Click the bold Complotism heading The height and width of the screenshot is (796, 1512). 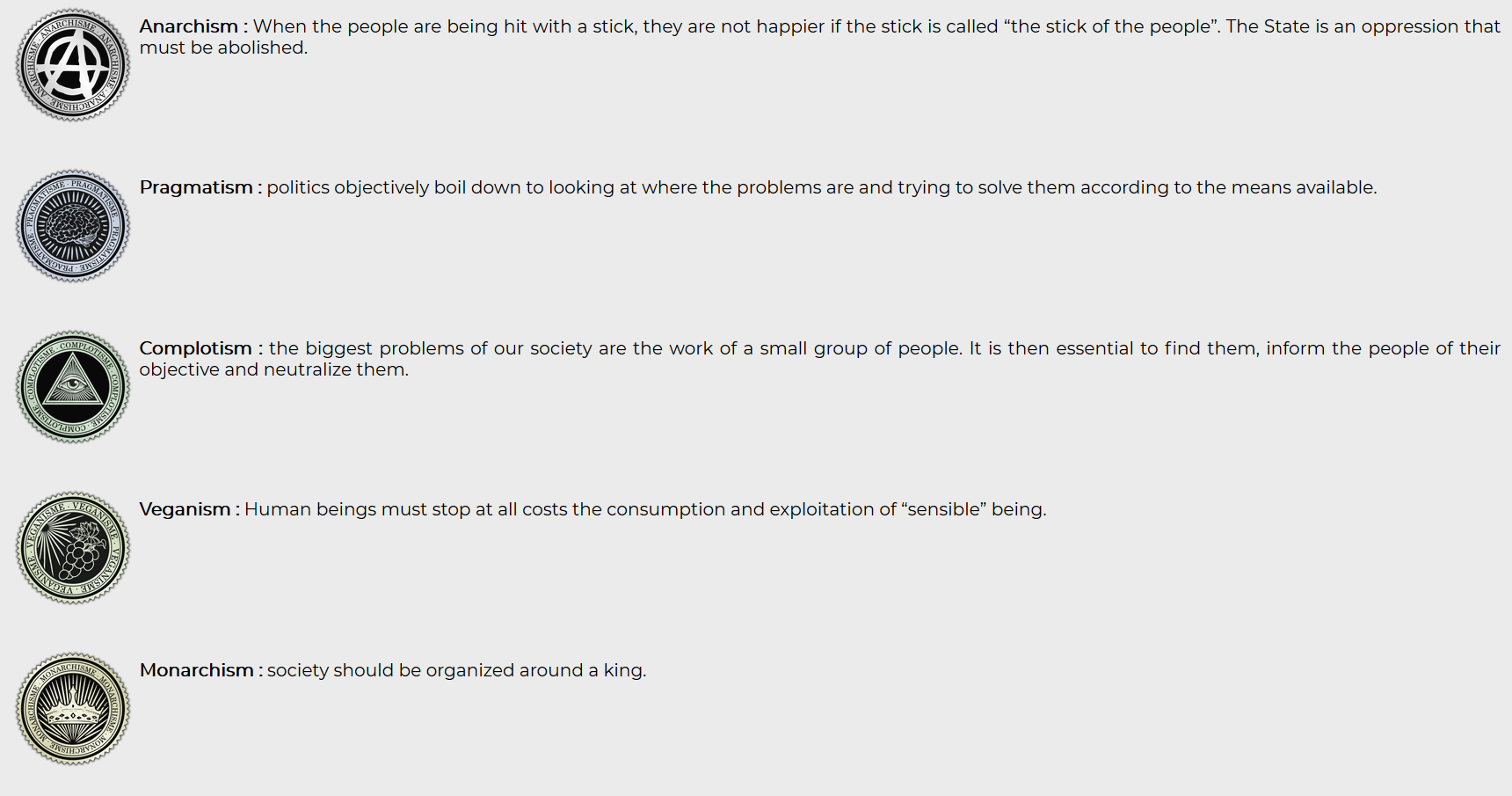(x=195, y=348)
